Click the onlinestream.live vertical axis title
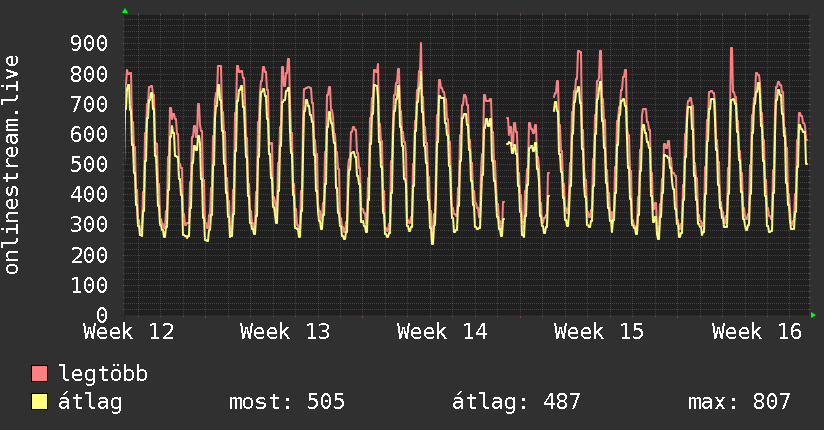This screenshot has width=824, height=430. tap(12, 165)
